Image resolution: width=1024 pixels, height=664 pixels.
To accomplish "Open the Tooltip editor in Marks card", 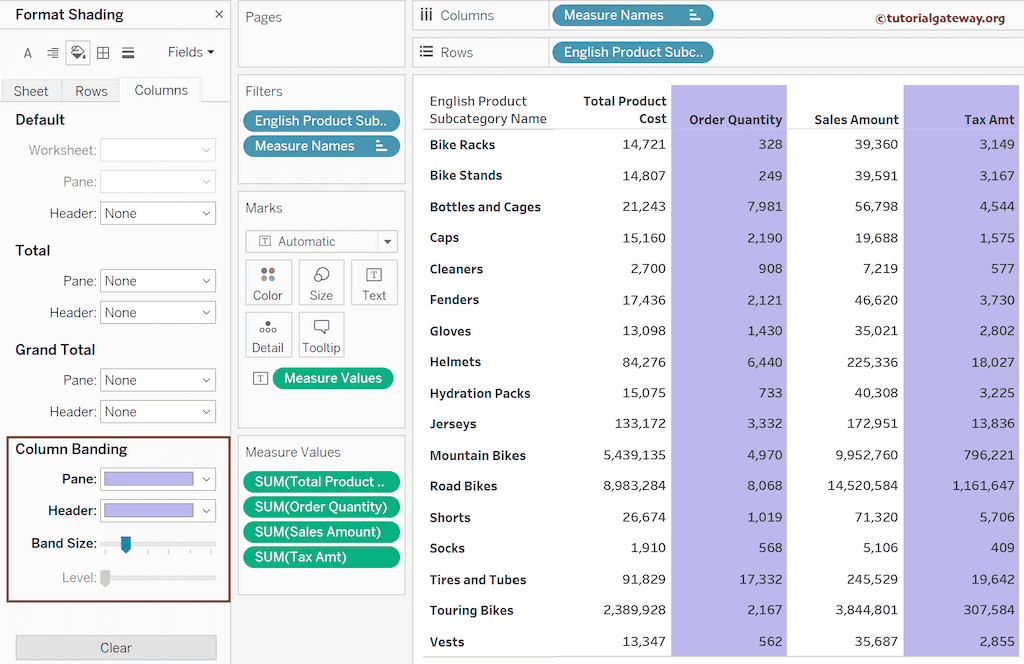I will pyautogui.click(x=321, y=334).
